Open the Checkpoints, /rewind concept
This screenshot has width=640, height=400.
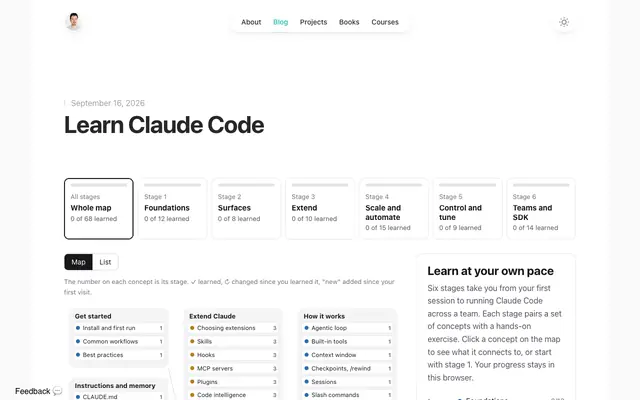coord(348,369)
